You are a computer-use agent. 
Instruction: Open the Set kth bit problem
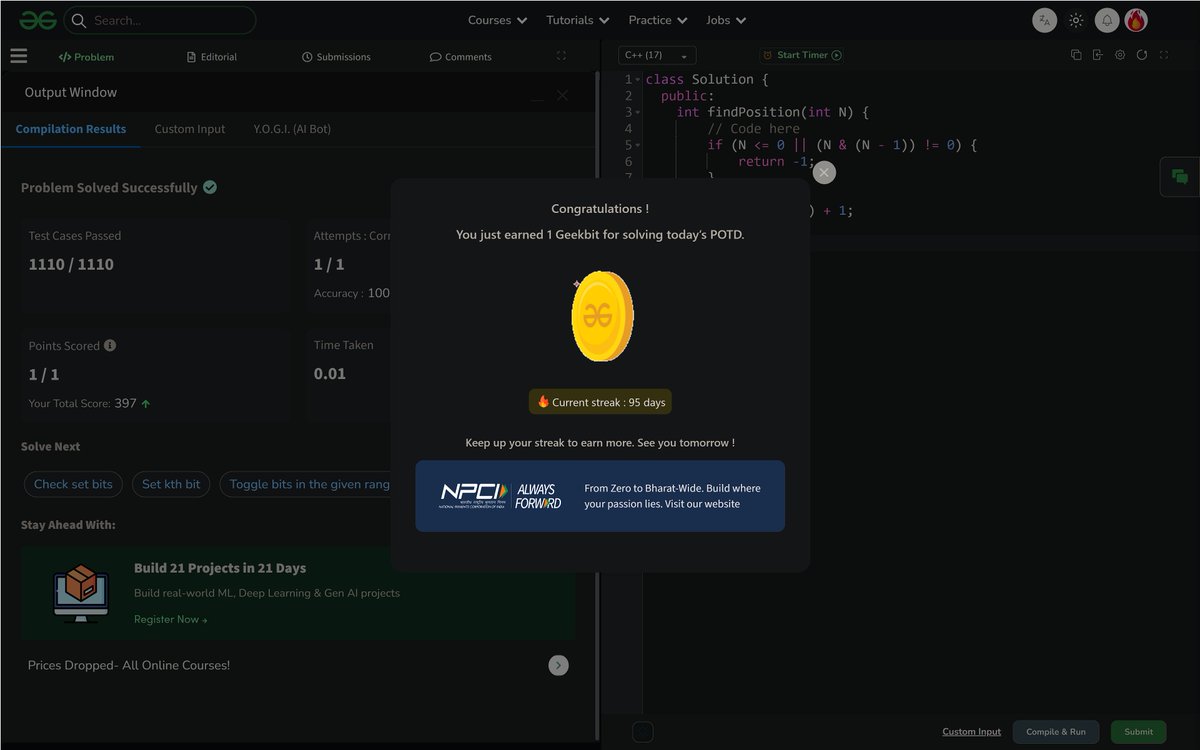(171, 484)
